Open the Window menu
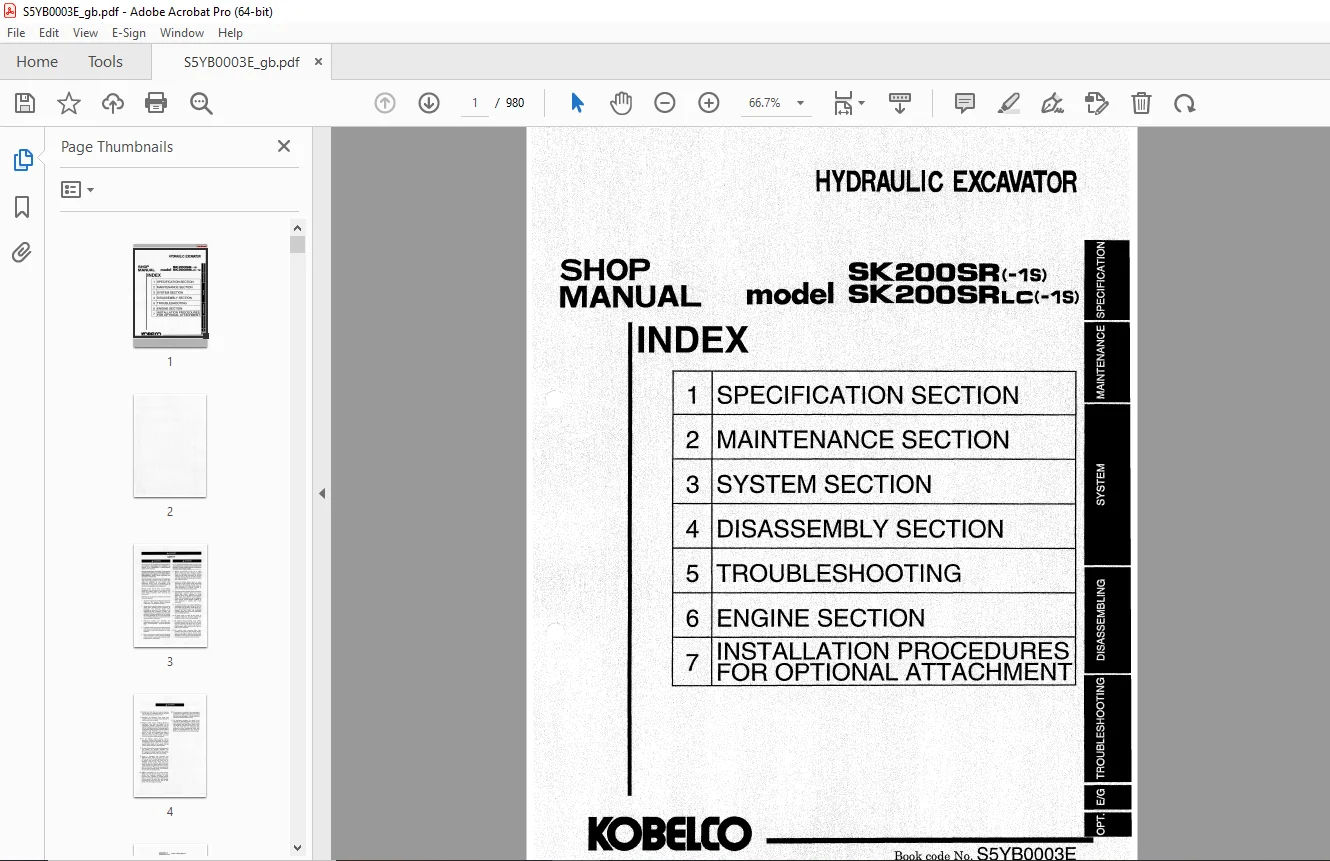 pos(182,33)
